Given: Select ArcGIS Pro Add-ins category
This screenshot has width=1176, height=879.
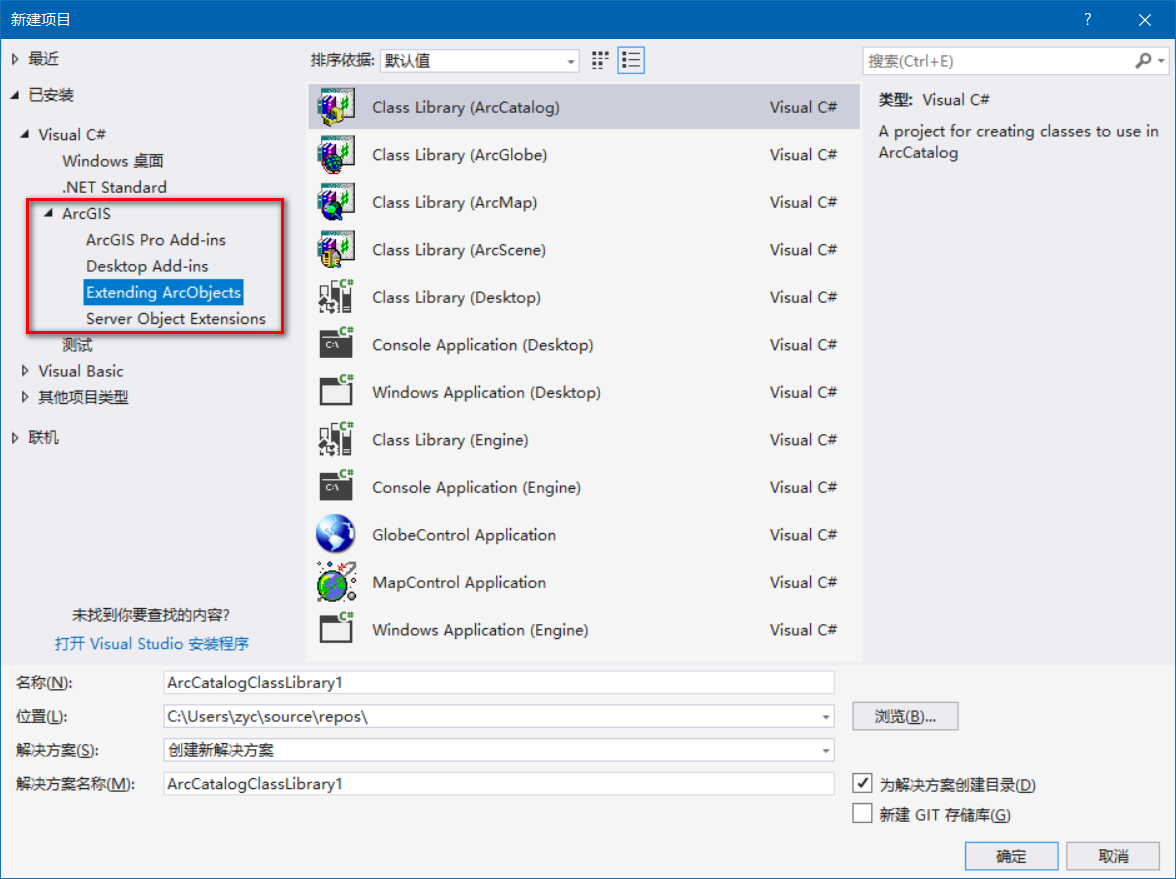Looking at the screenshot, I should click(x=155, y=240).
